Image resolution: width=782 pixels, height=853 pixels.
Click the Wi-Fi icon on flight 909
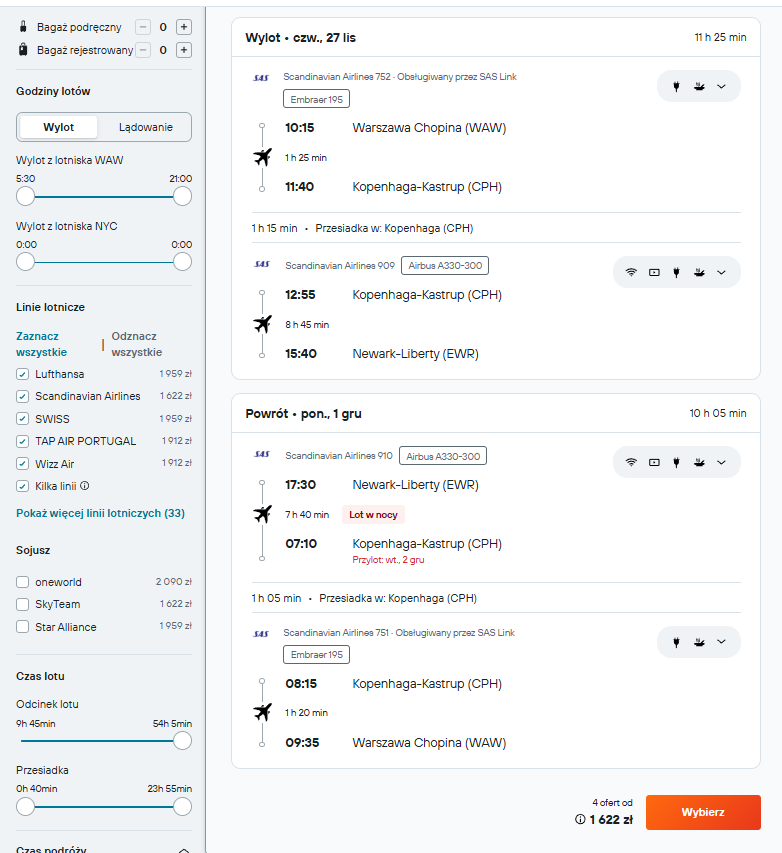click(631, 273)
